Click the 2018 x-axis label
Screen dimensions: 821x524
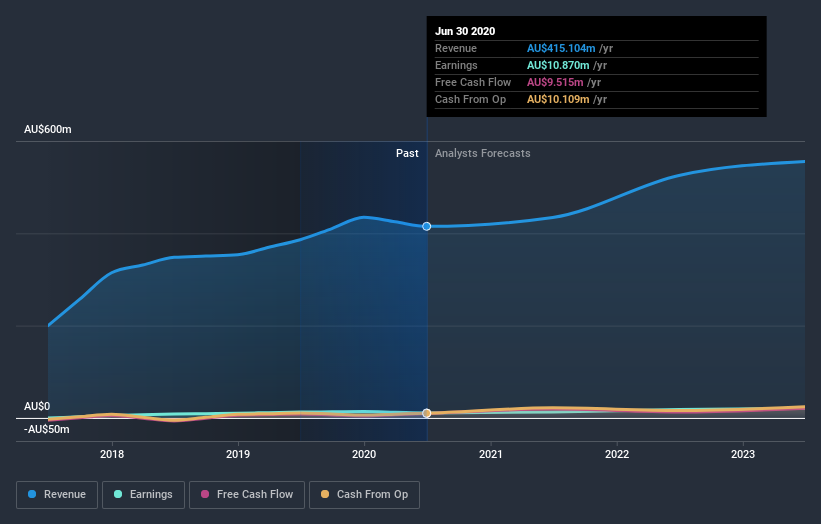[112, 454]
